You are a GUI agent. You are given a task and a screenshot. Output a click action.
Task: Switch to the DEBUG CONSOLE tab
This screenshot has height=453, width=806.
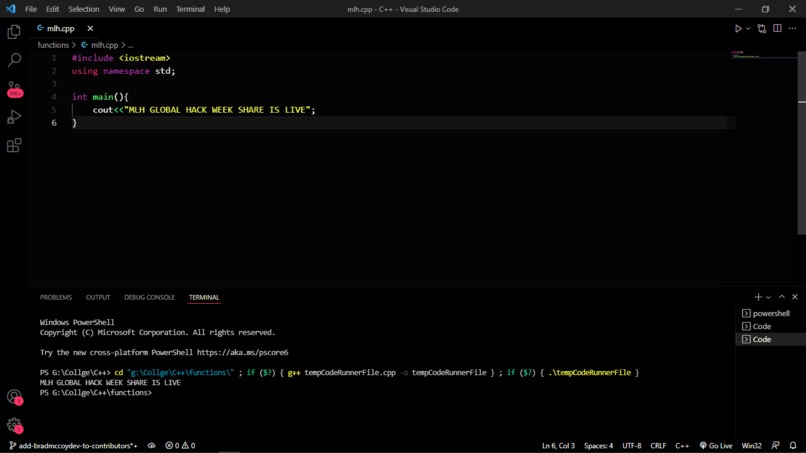click(149, 297)
